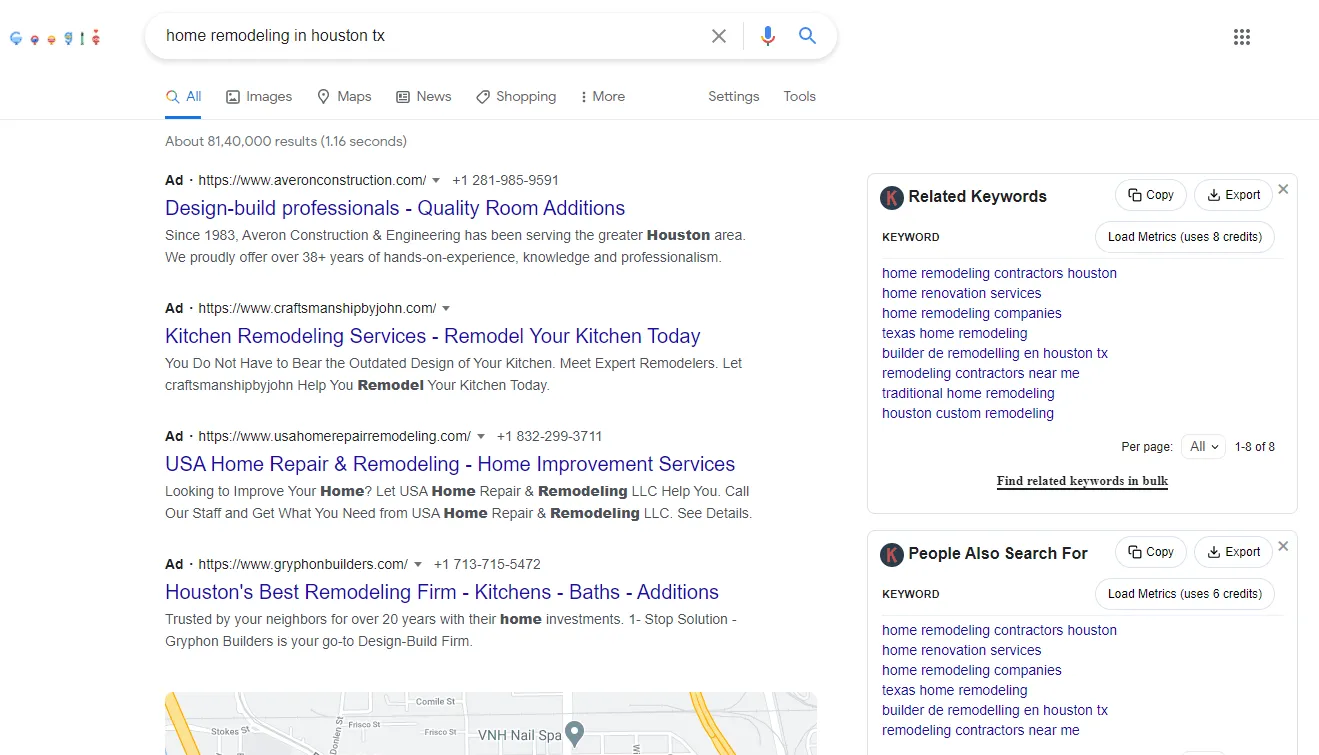The image size is (1319, 755).
Task: Click 'Find related keywords in bulk' link
Action: pos(1082,481)
